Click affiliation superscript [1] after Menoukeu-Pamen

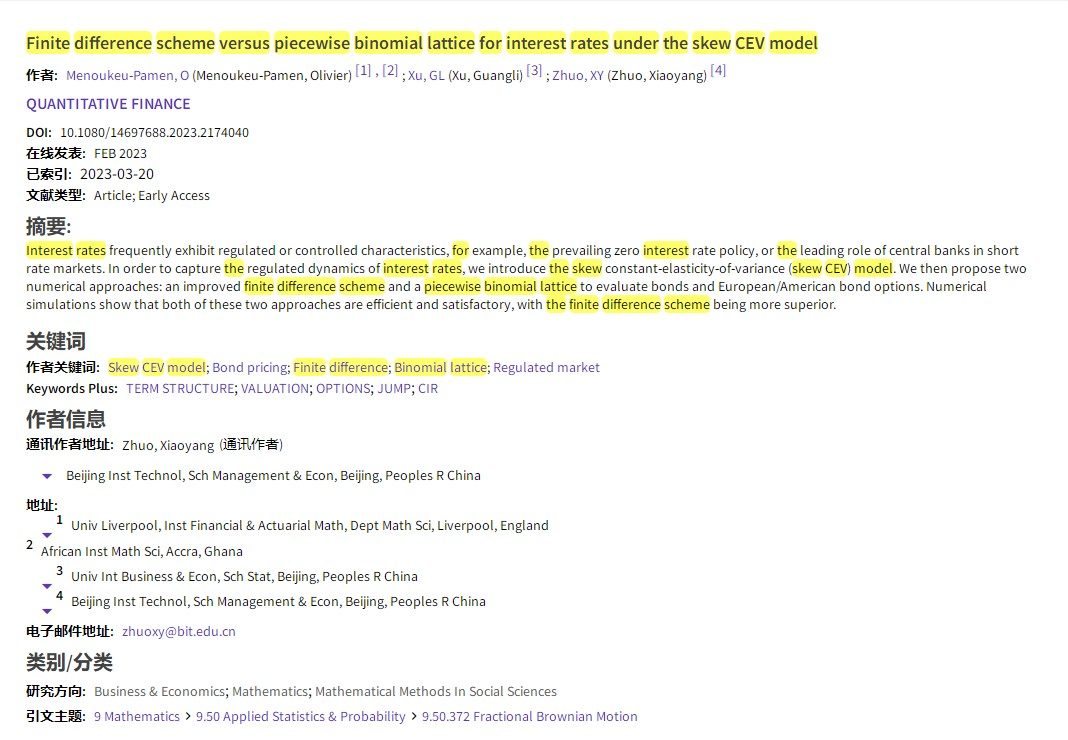363,70
